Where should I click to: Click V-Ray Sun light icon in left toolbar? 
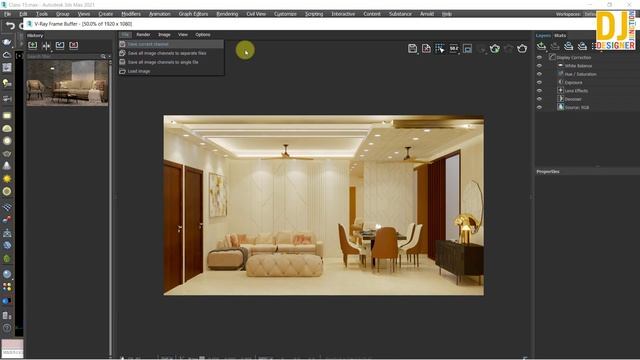point(7,179)
